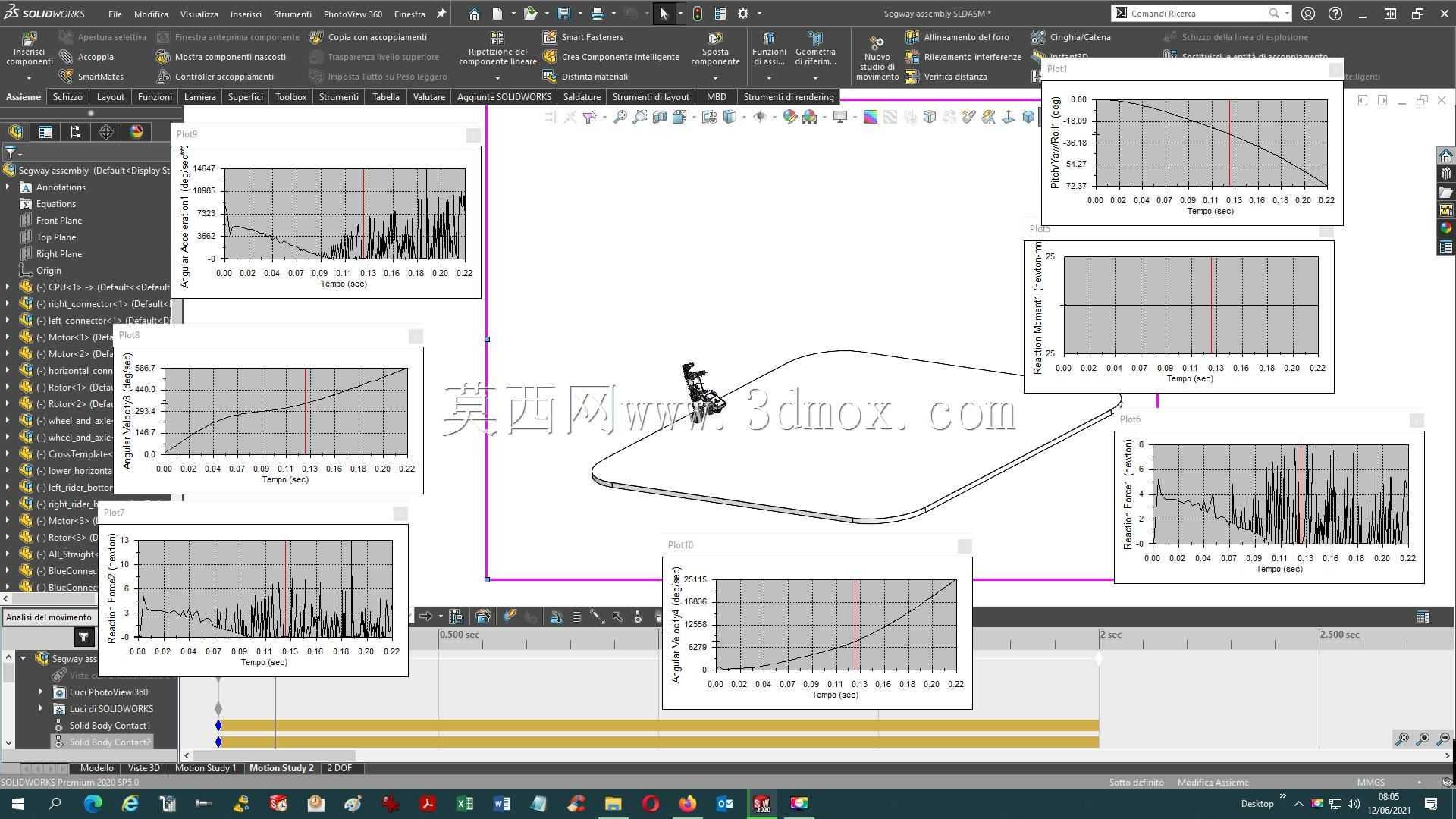The image size is (1456, 819).
Task: Click the timeline zoom to fit magnifier
Action: coord(1402,739)
